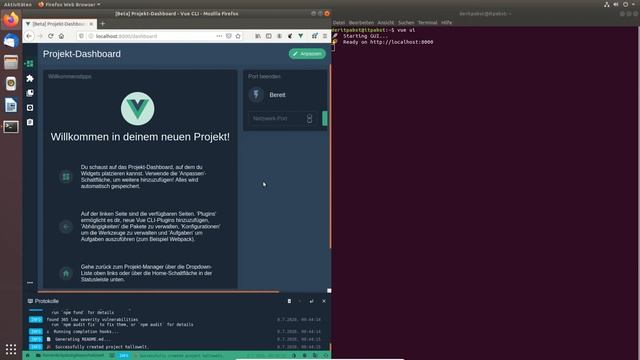Close the Projekt-Dashboard browser tab
Viewport: 640px width, 360px height.
91,24
